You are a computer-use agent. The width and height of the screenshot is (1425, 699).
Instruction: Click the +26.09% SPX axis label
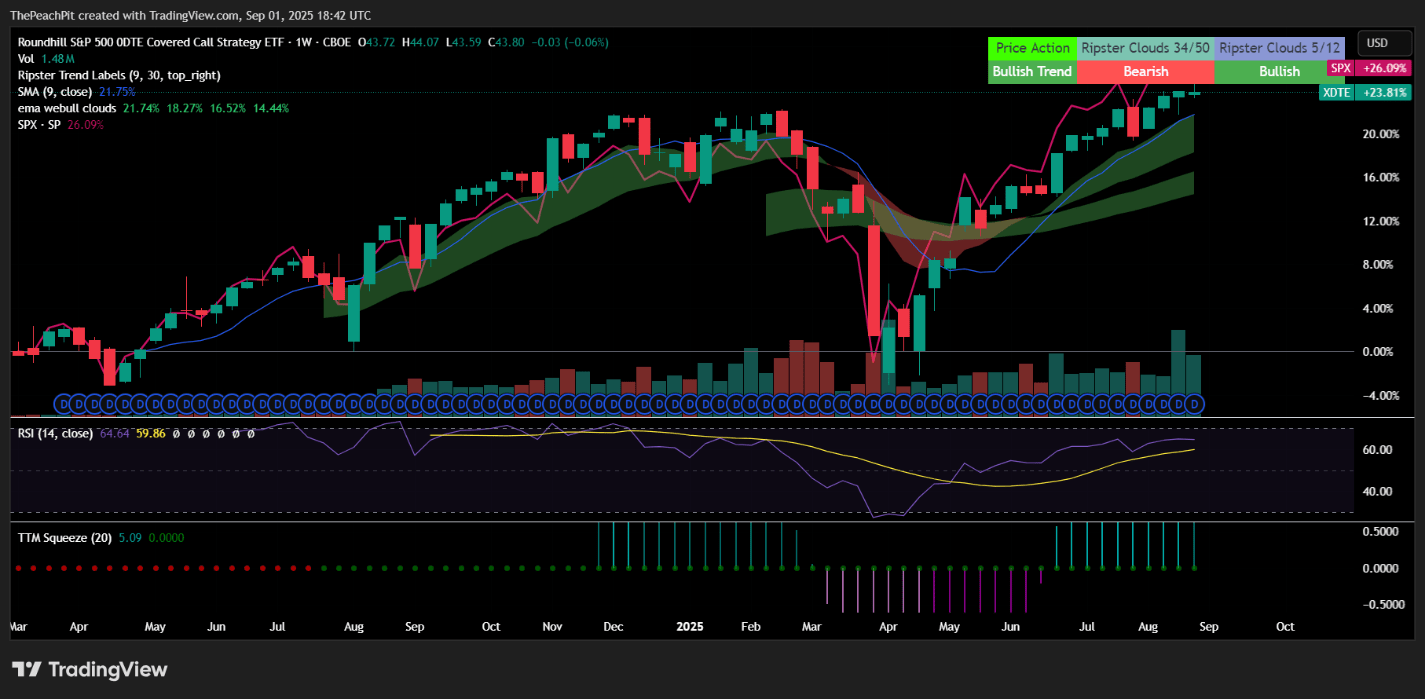pyautogui.click(x=1384, y=68)
